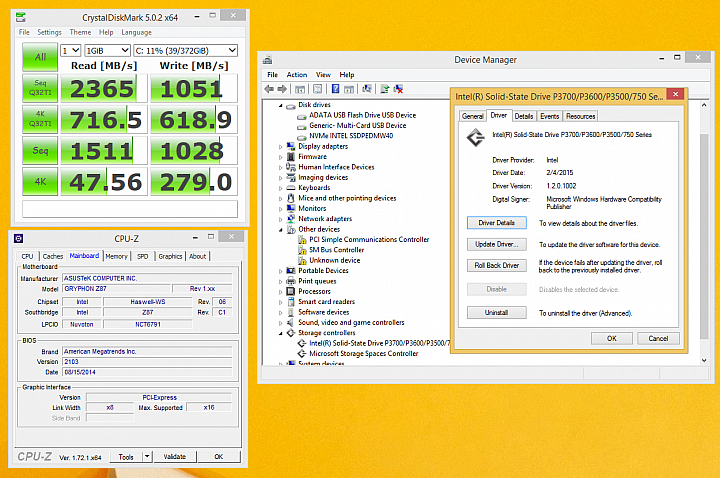
Task: Switch to the Events tab in properties dialog
Action: (x=549, y=116)
